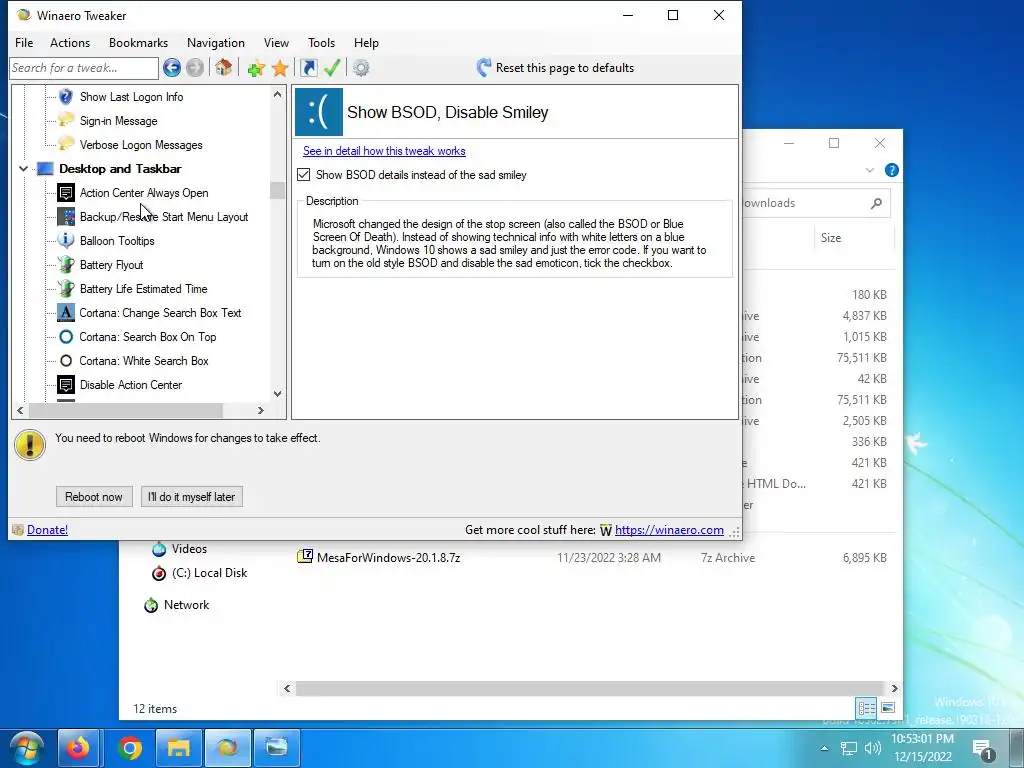Launch Firefox from the taskbar

click(x=78, y=748)
